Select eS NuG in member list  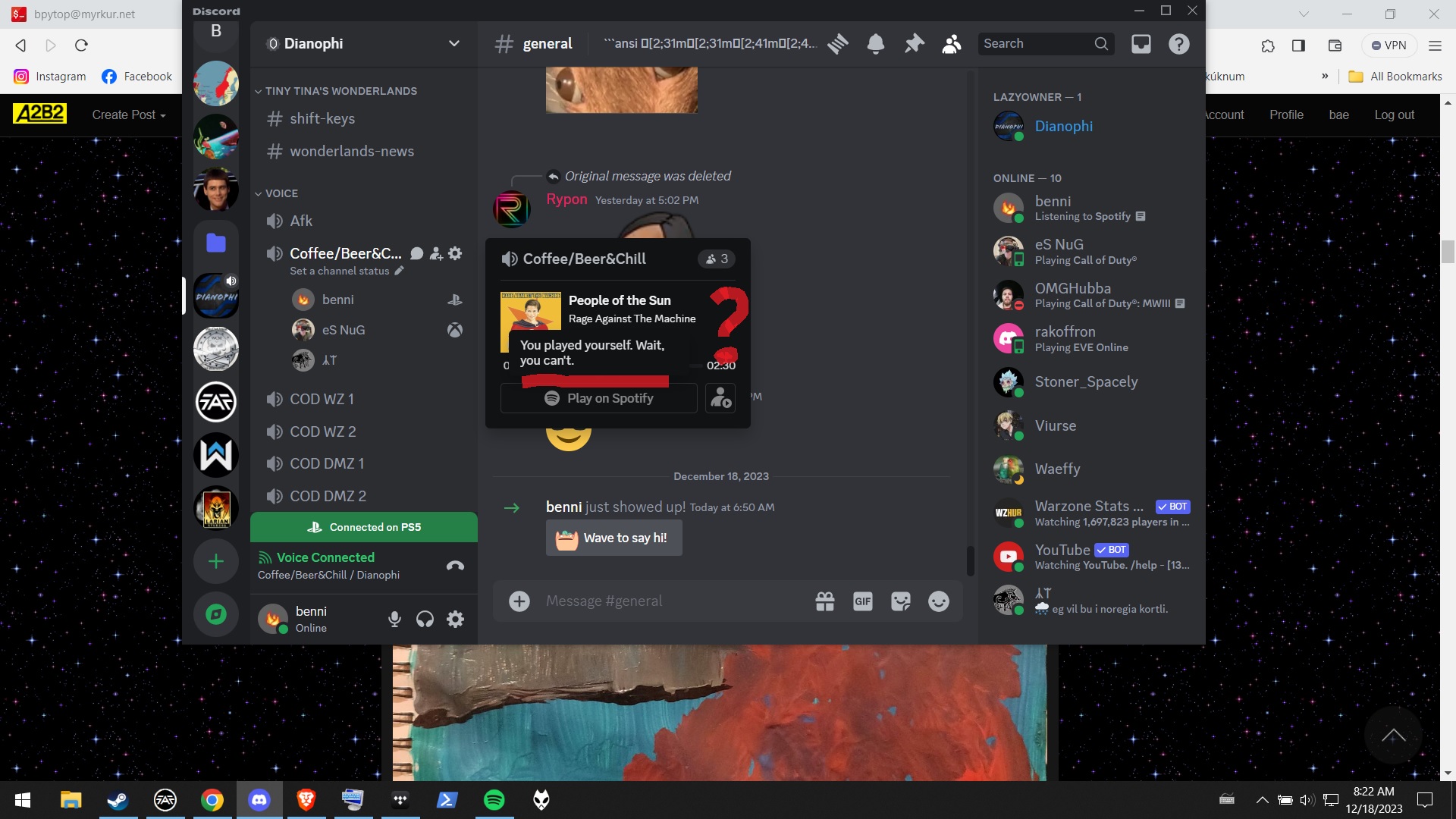coord(1090,252)
